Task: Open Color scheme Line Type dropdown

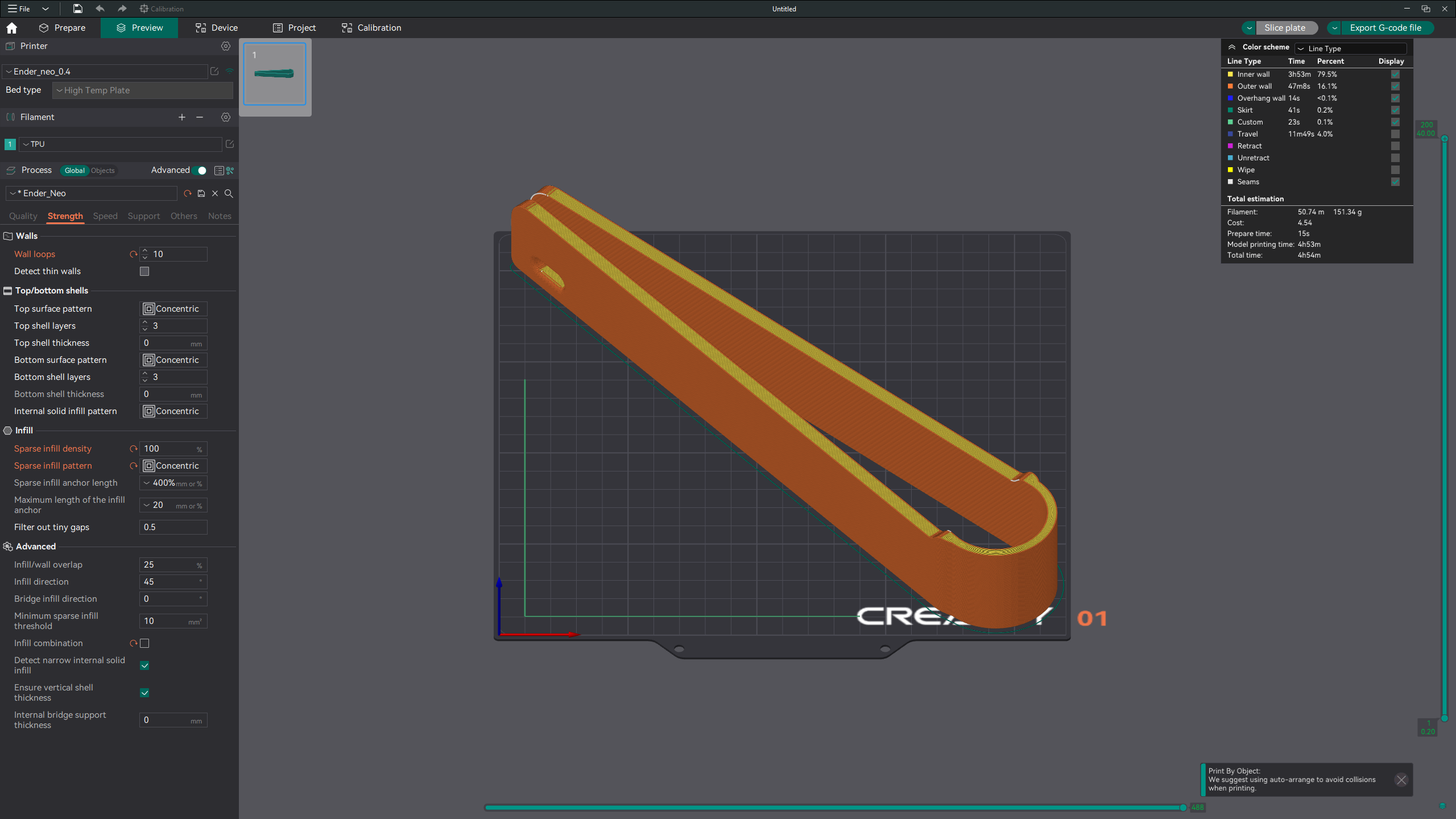Action: click(1350, 48)
